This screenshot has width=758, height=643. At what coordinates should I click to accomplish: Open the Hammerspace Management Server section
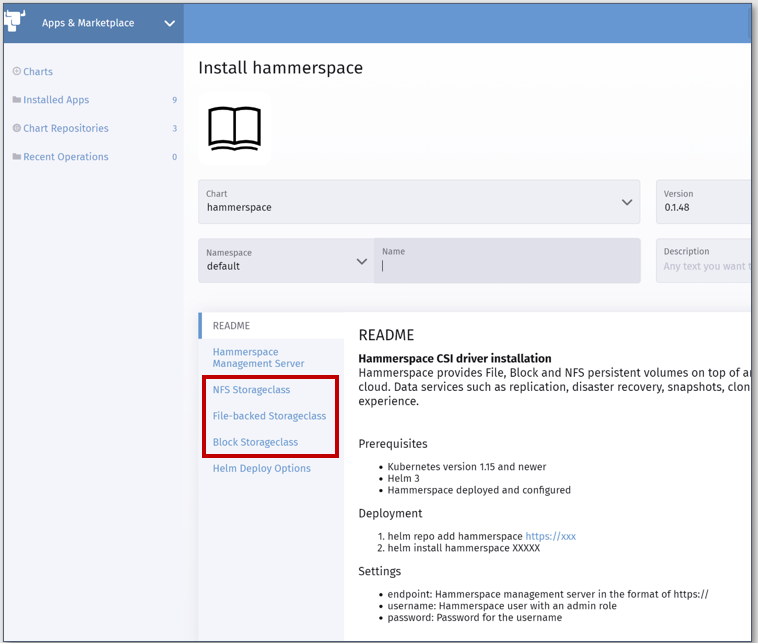[x=258, y=358]
